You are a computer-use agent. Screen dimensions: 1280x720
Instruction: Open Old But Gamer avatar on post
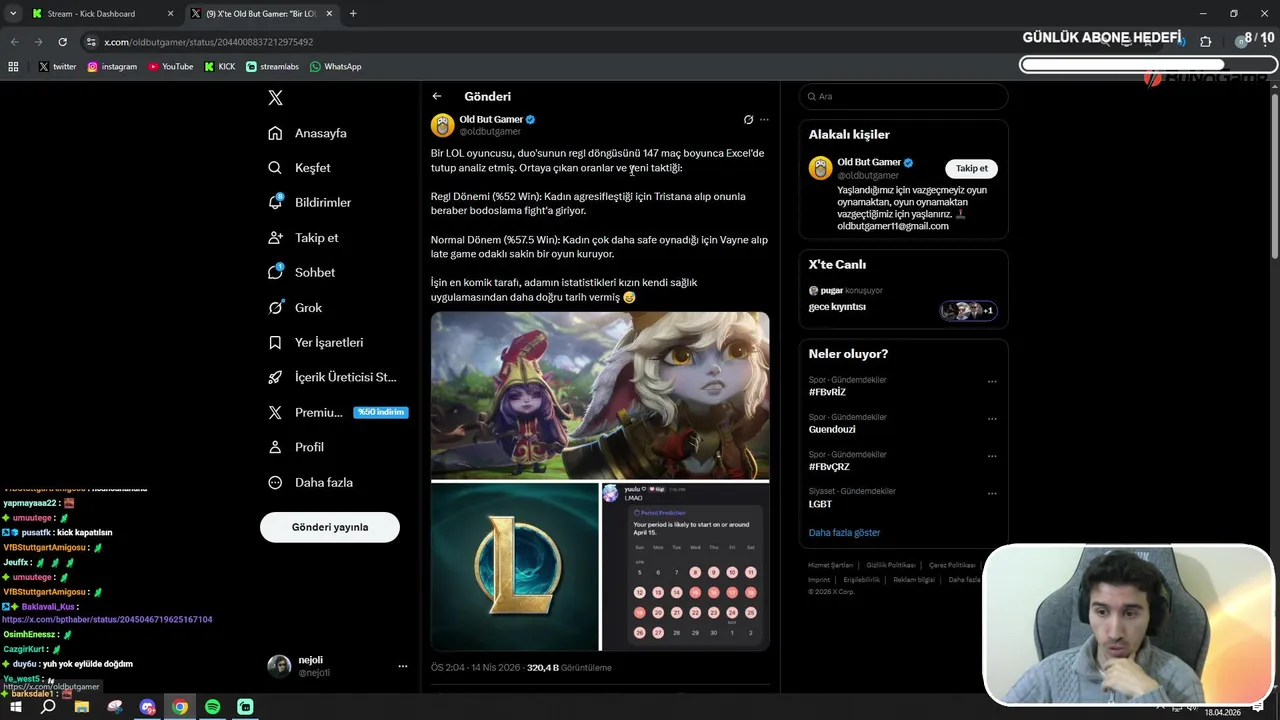click(442, 125)
